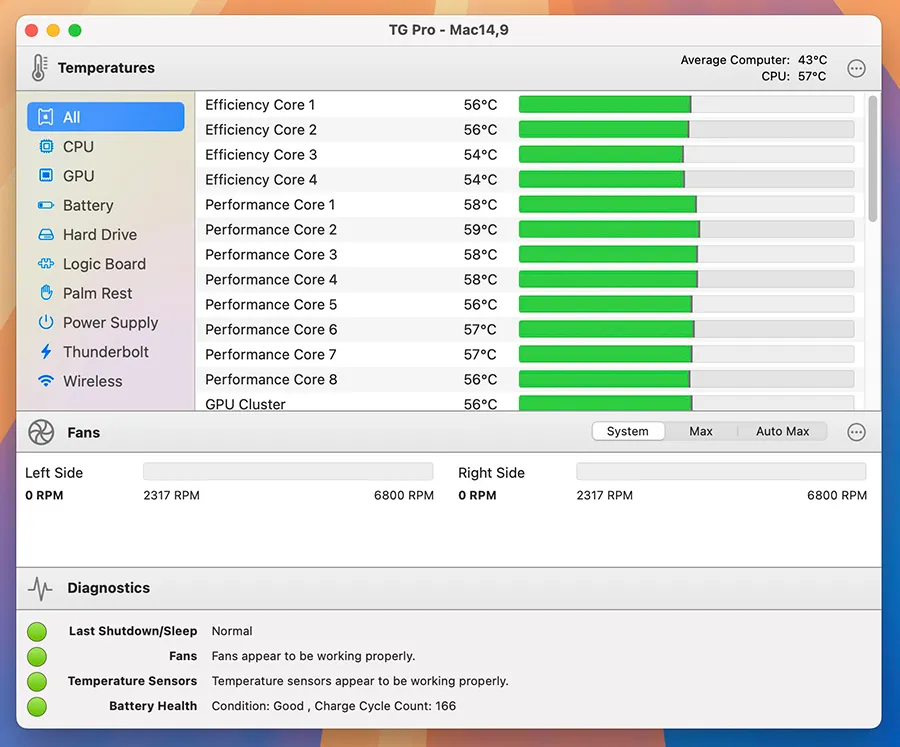Set fan control mode to Max

coord(701,431)
